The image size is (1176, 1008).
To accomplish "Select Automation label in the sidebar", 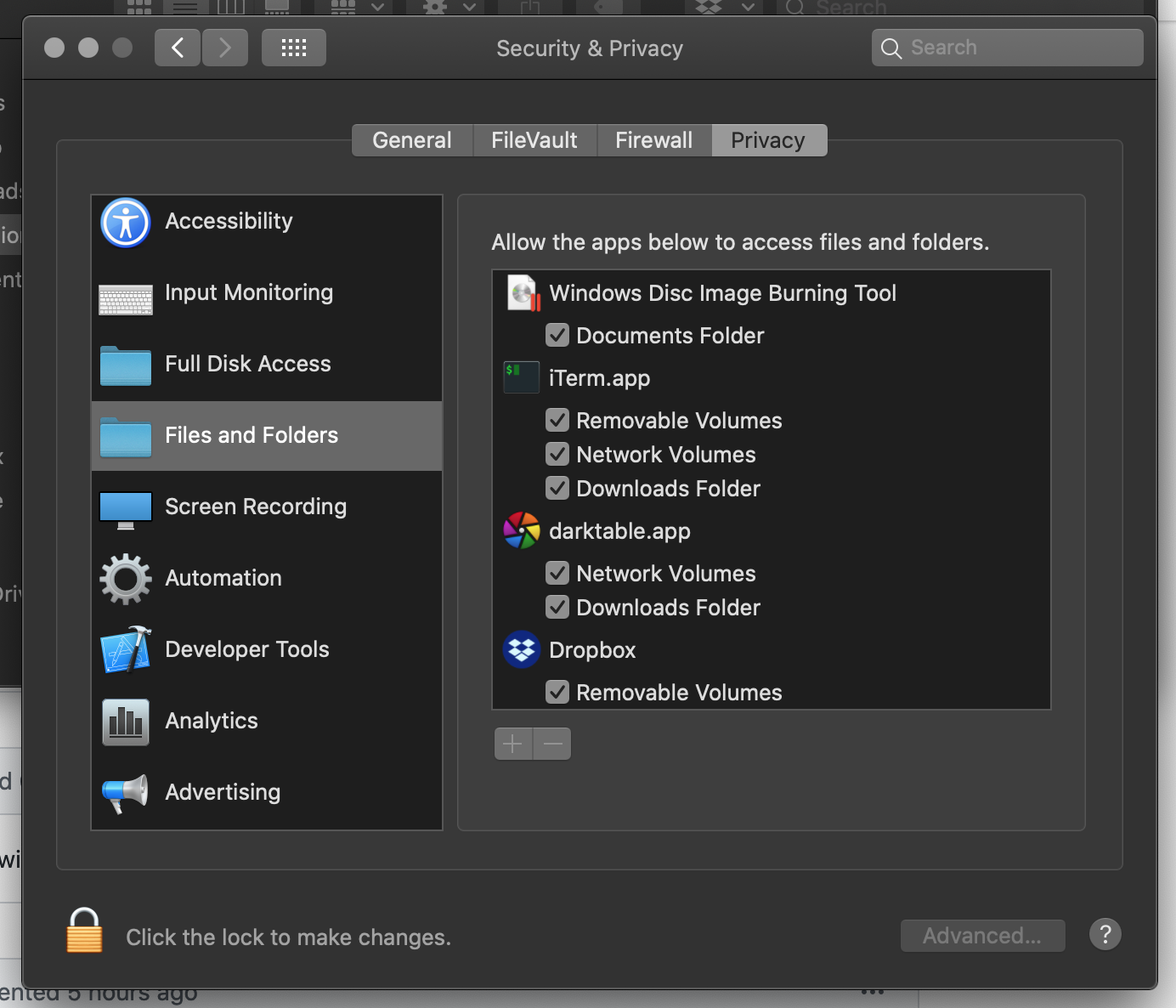I will [223, 578].
